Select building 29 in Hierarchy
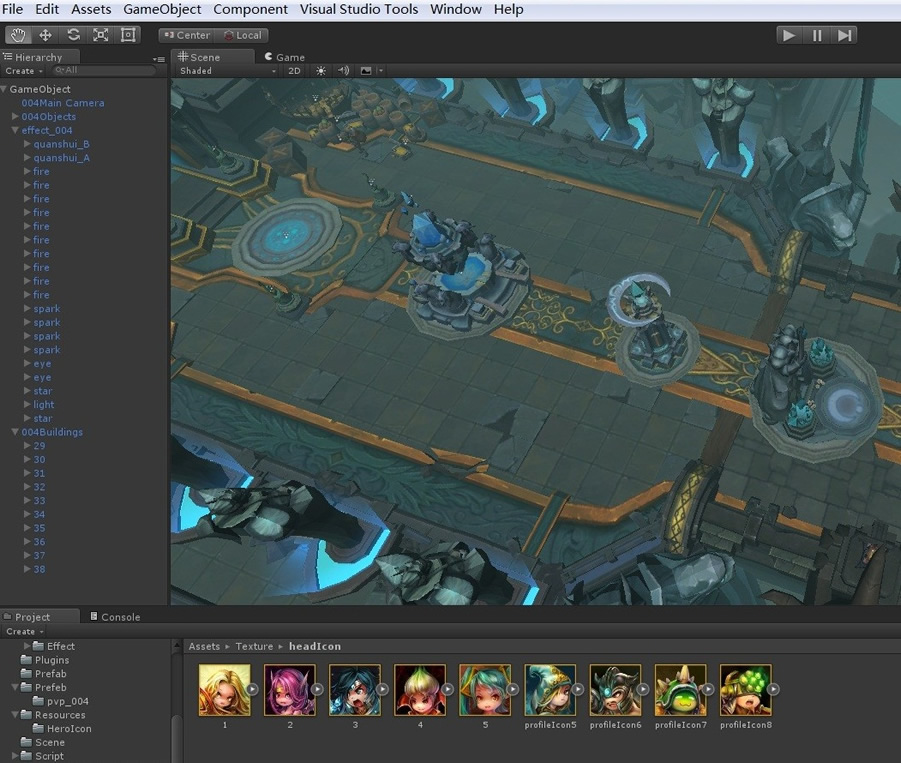 (39, 446)
